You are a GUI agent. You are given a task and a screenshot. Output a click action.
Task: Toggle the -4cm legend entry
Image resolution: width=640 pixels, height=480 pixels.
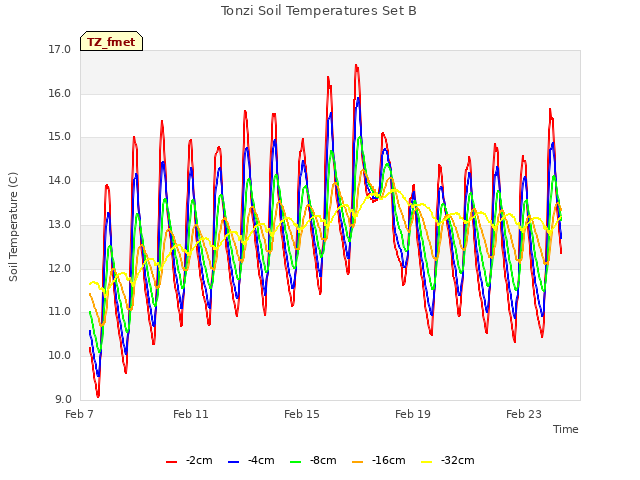[251, 460]
